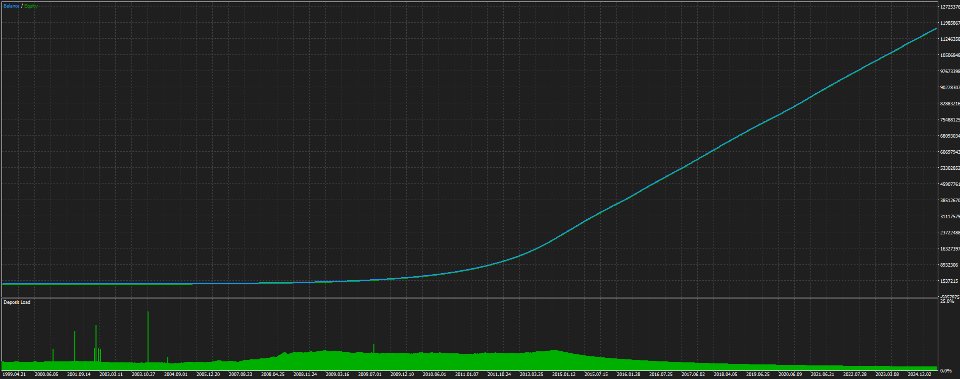Screen dimensions: 960x379
Task: Click the 0.0% deposit load axis value
Action: 945,371
